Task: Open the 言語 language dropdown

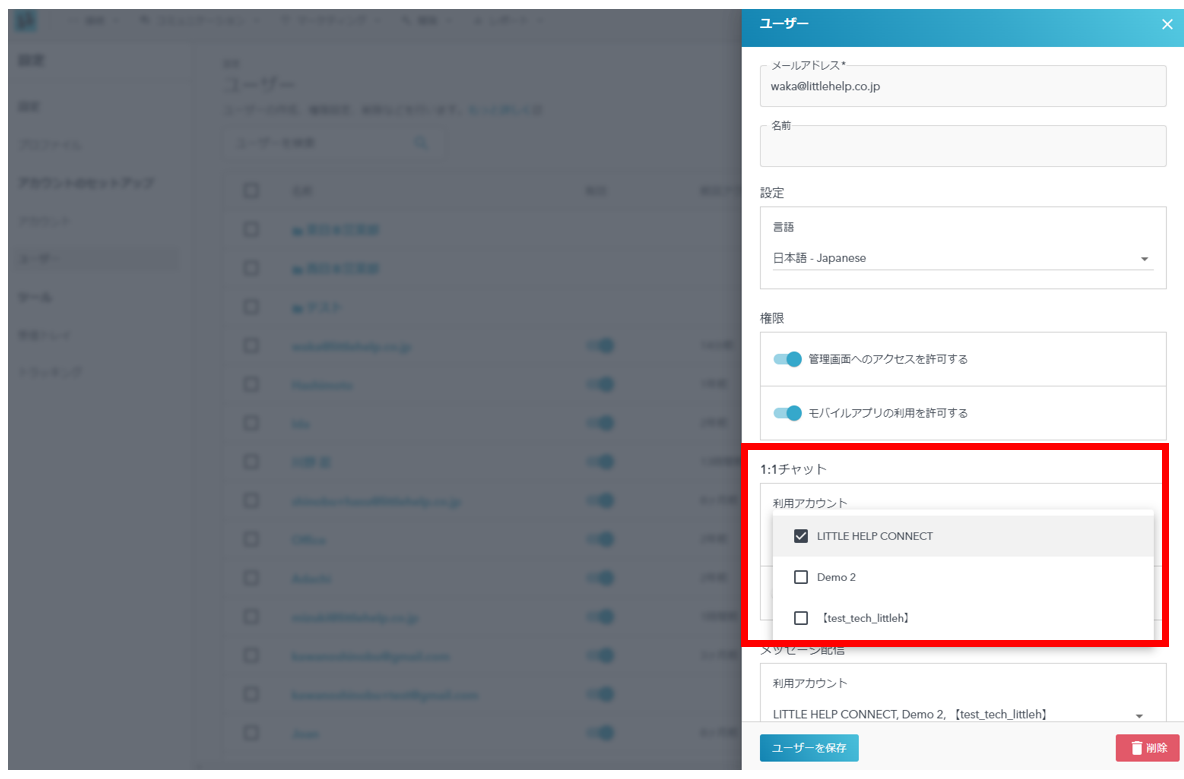Action: point(1144,259)
